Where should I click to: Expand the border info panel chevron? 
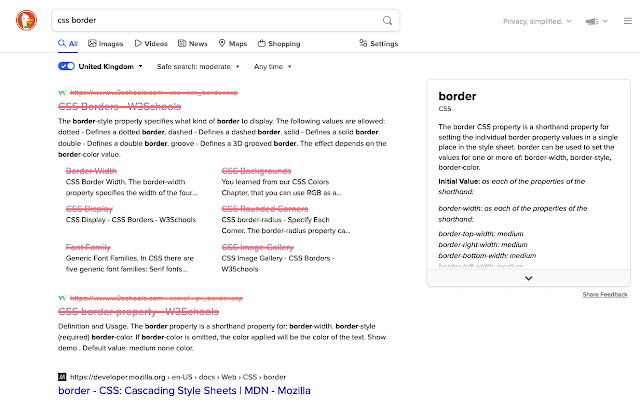[529, 278]
